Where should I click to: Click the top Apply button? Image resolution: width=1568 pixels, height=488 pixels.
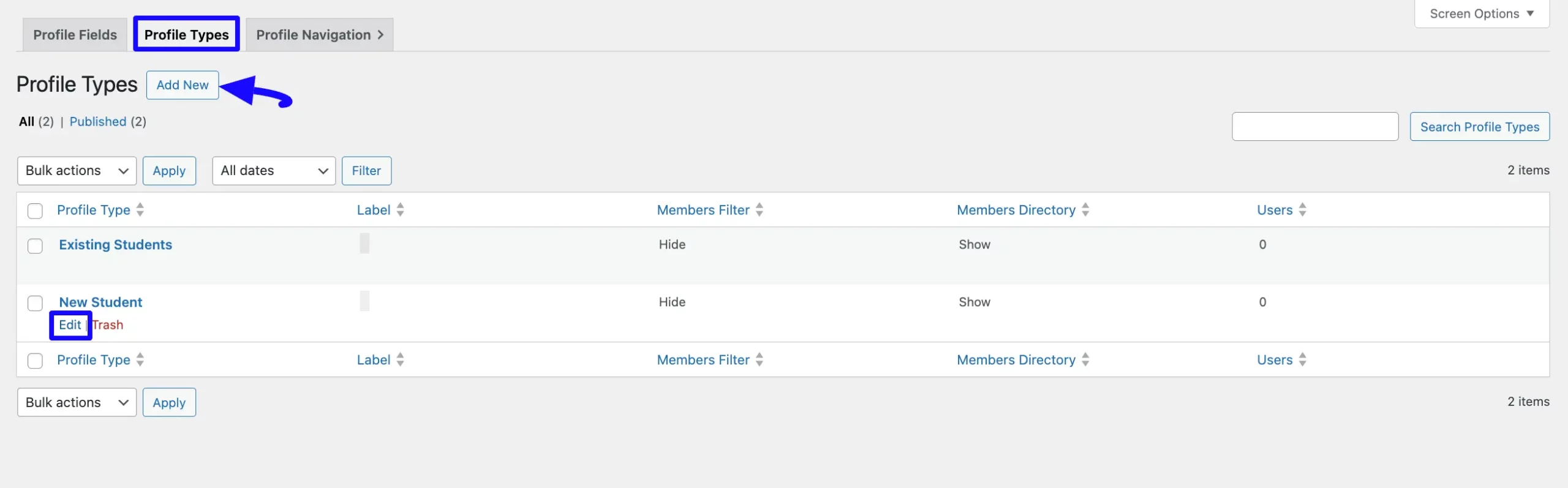click(169, 171)
